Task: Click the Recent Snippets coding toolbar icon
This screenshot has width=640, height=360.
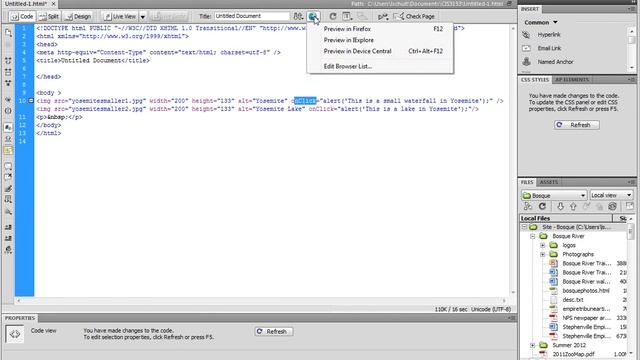Action: [x=8, y=200]
